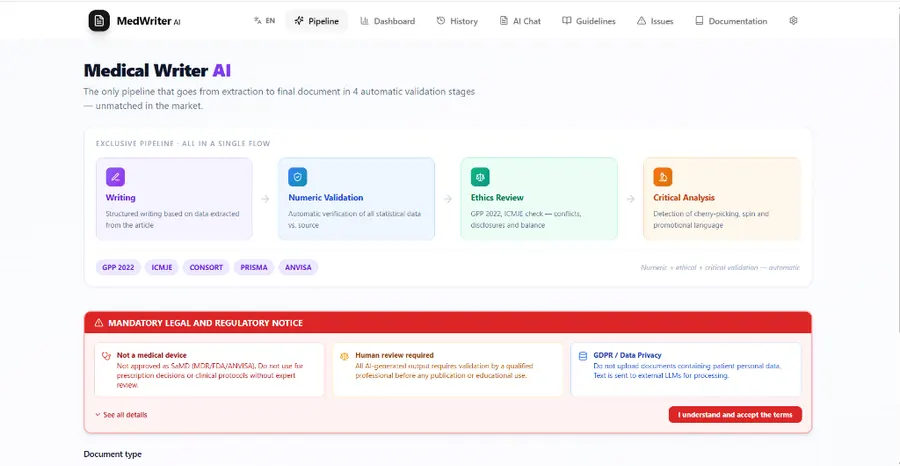Select the Ethics Review card title

pos(498,197)
